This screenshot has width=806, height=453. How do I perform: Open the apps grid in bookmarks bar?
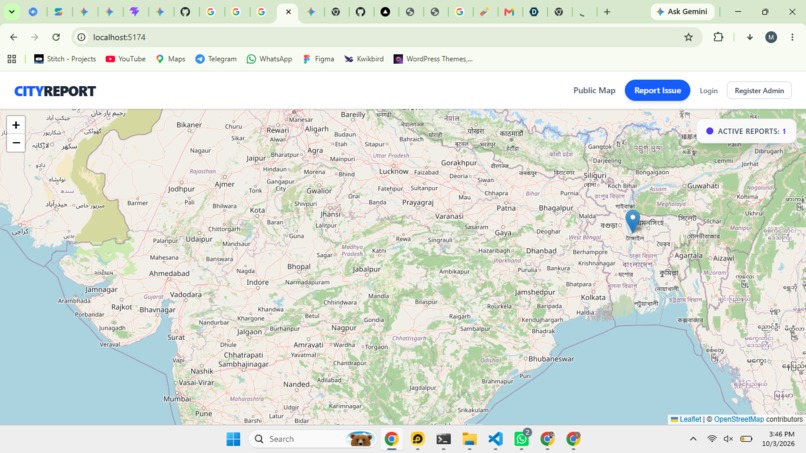(12, 59)
